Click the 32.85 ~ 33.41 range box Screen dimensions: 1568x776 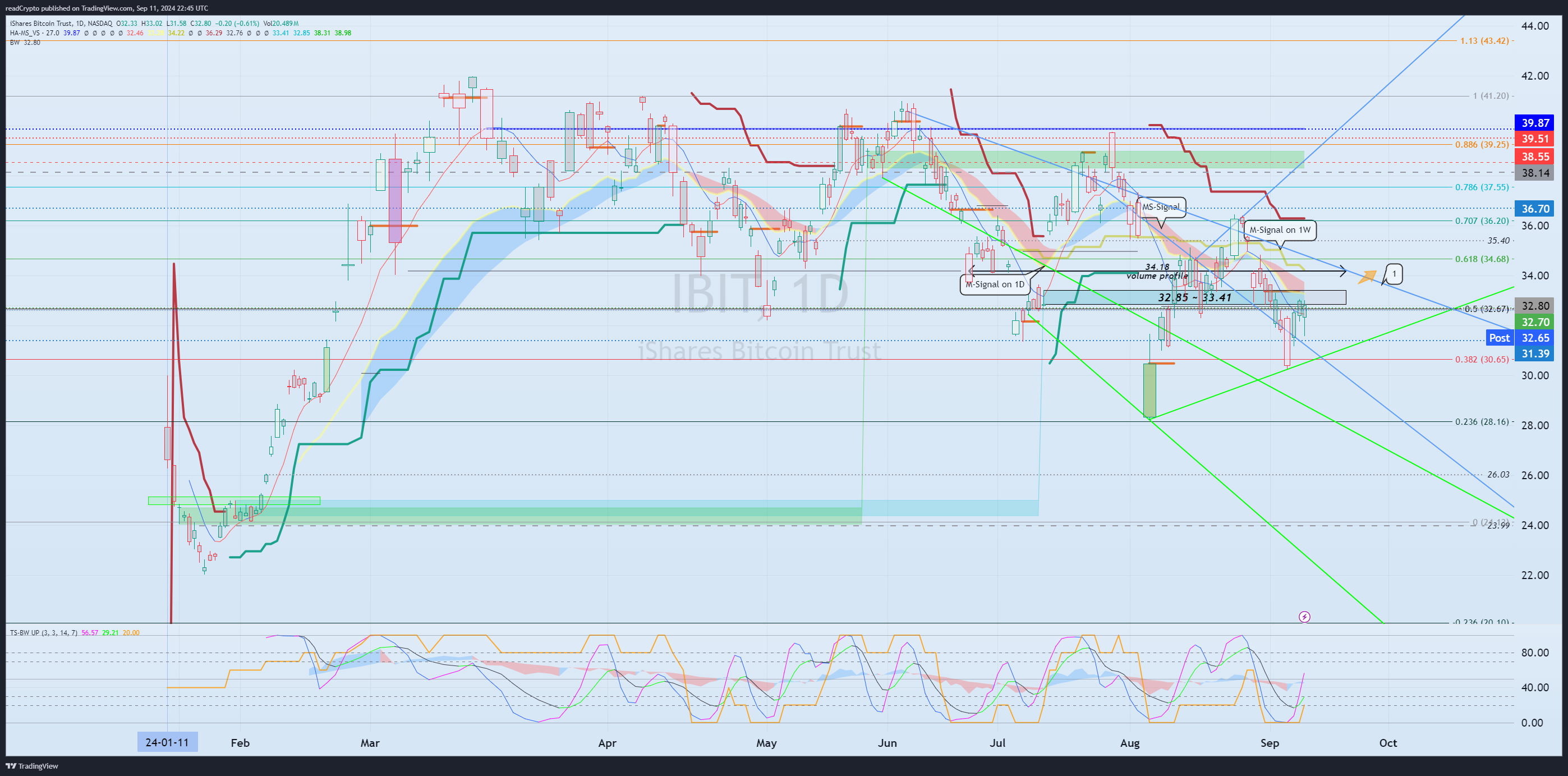click(x=1194, y=297)
